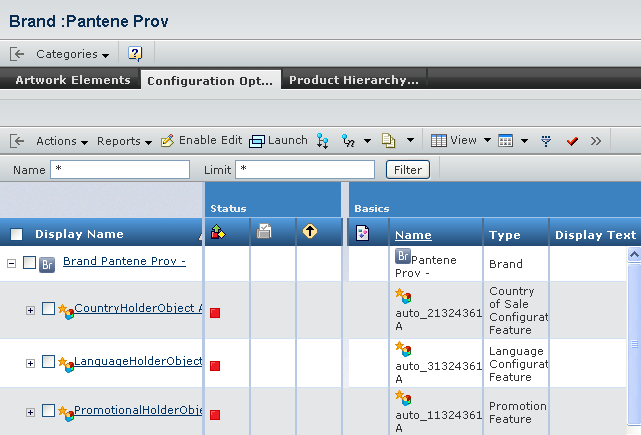Click the Display Name column header
Screen dimensions: 641x435
tap(79, 234)
